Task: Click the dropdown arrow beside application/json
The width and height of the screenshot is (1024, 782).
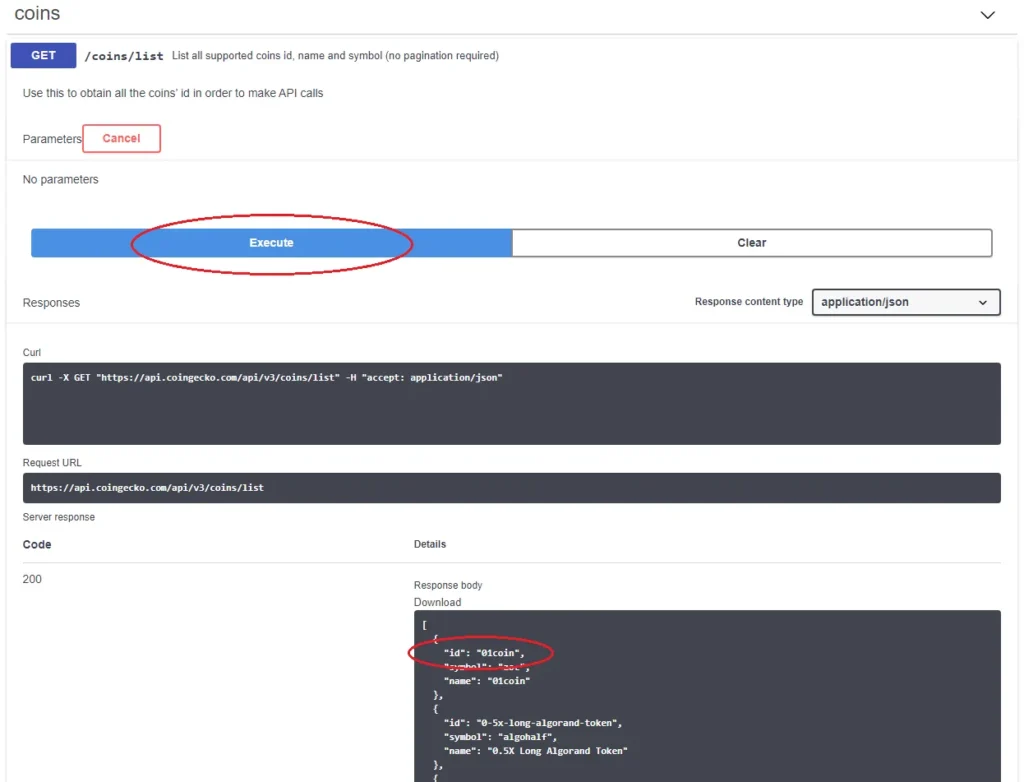Action: 982,302
